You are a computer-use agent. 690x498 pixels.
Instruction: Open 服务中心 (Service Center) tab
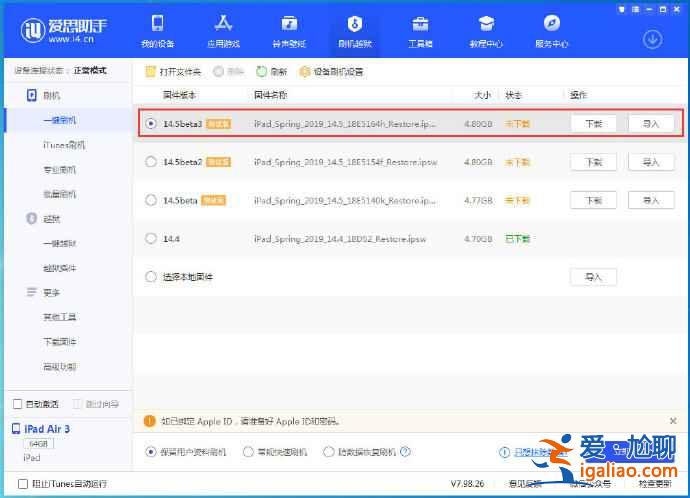pos(551,32)
